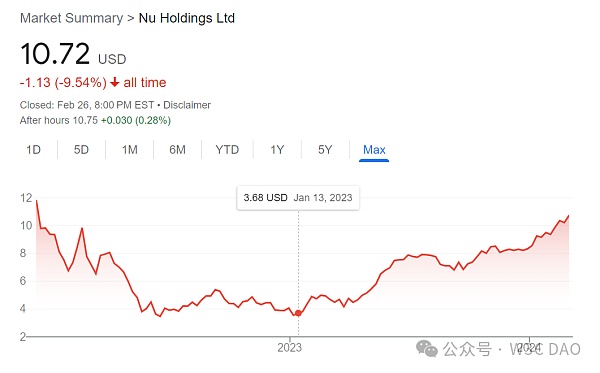Click the Nu Holdings Ltd title
Image resolution: width=600 pixels, height=373 pixels.
click(187, 18)
